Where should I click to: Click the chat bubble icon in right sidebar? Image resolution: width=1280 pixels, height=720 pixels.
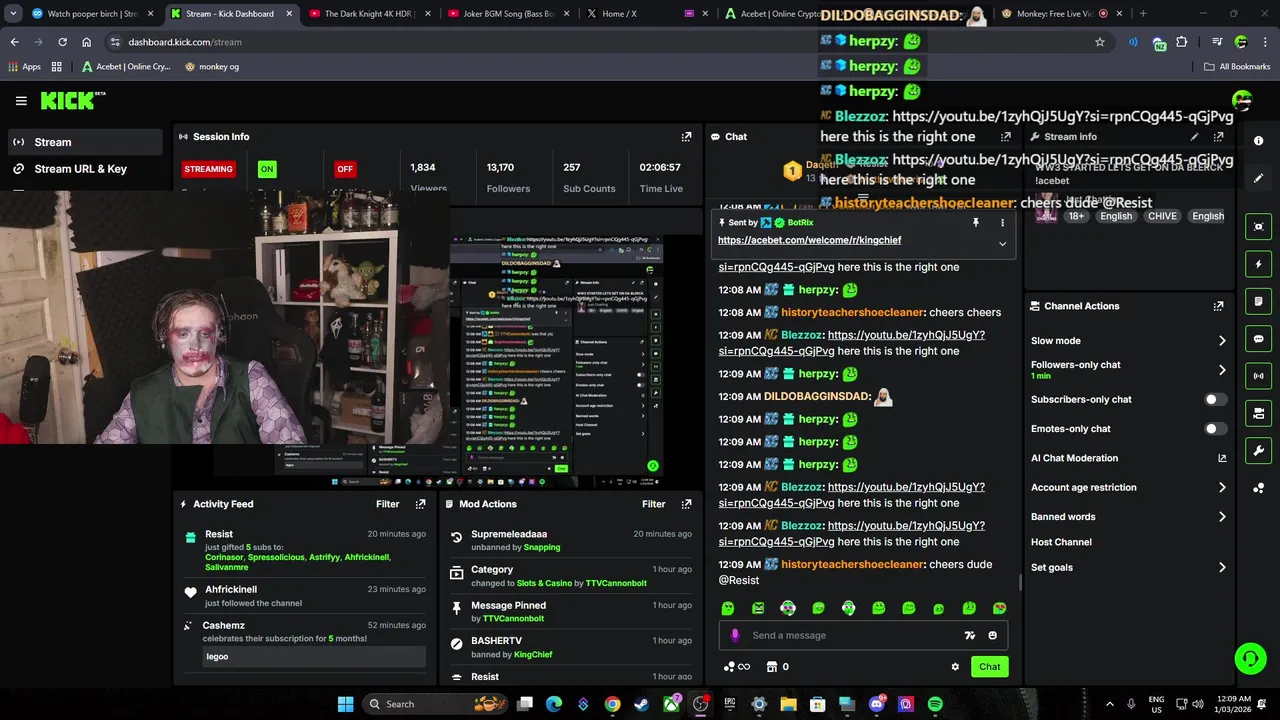coord(1259,339)
